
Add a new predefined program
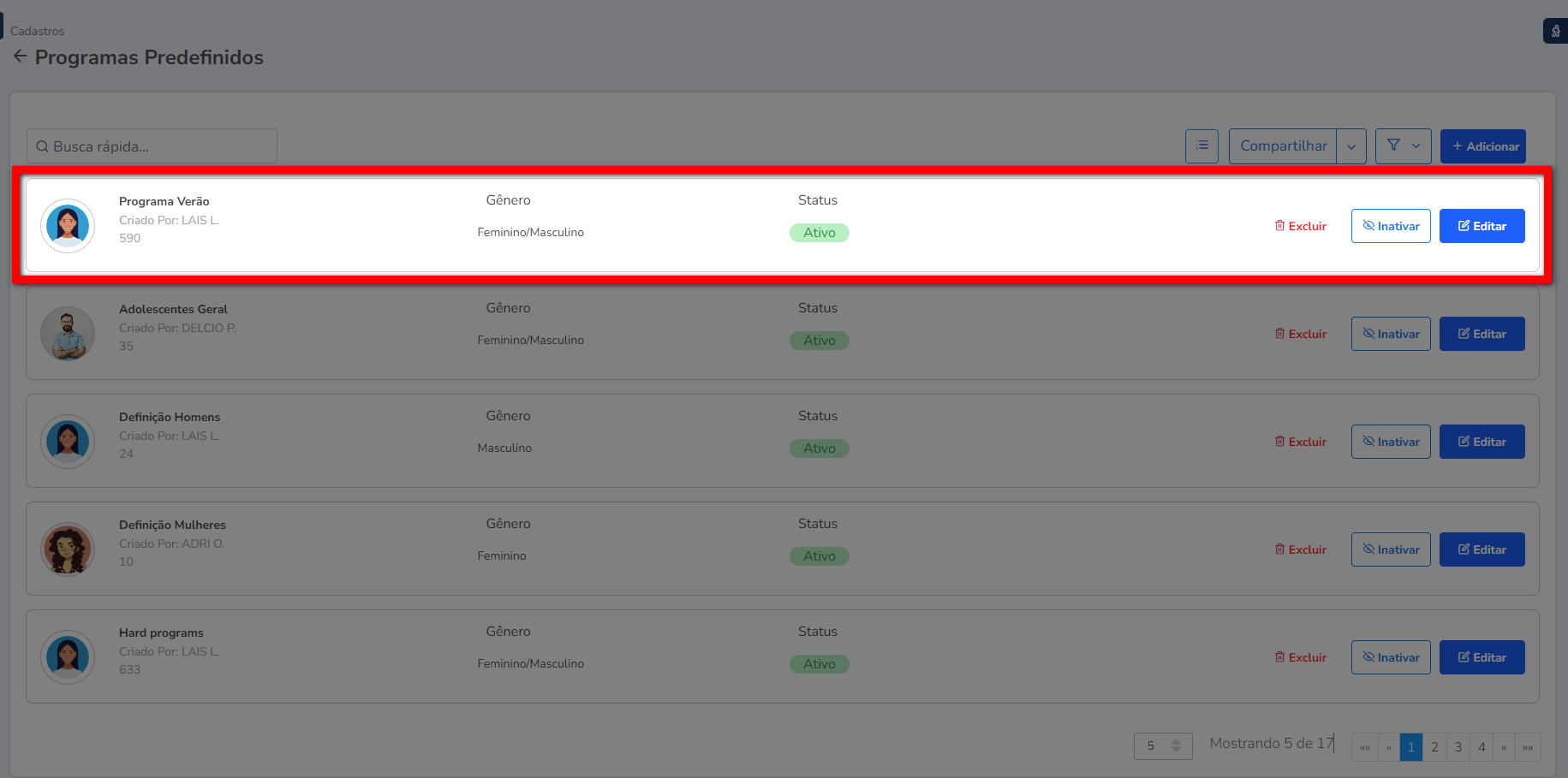[x=1482, y=146]
